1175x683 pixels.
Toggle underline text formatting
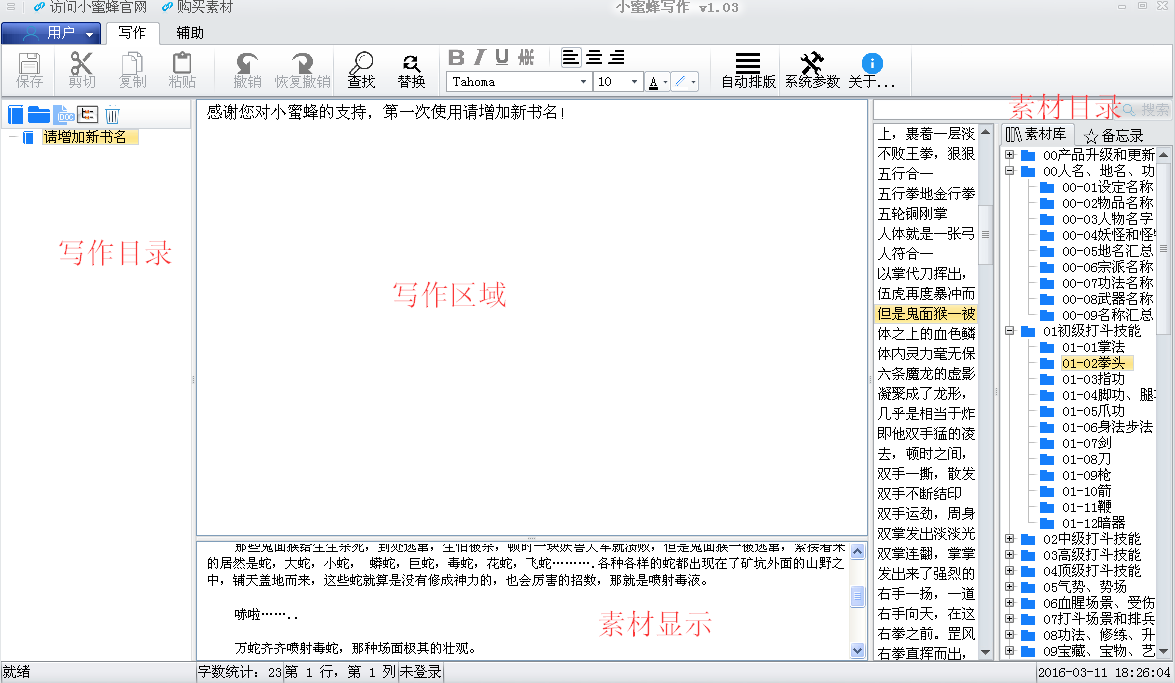(x=502, y=57)
